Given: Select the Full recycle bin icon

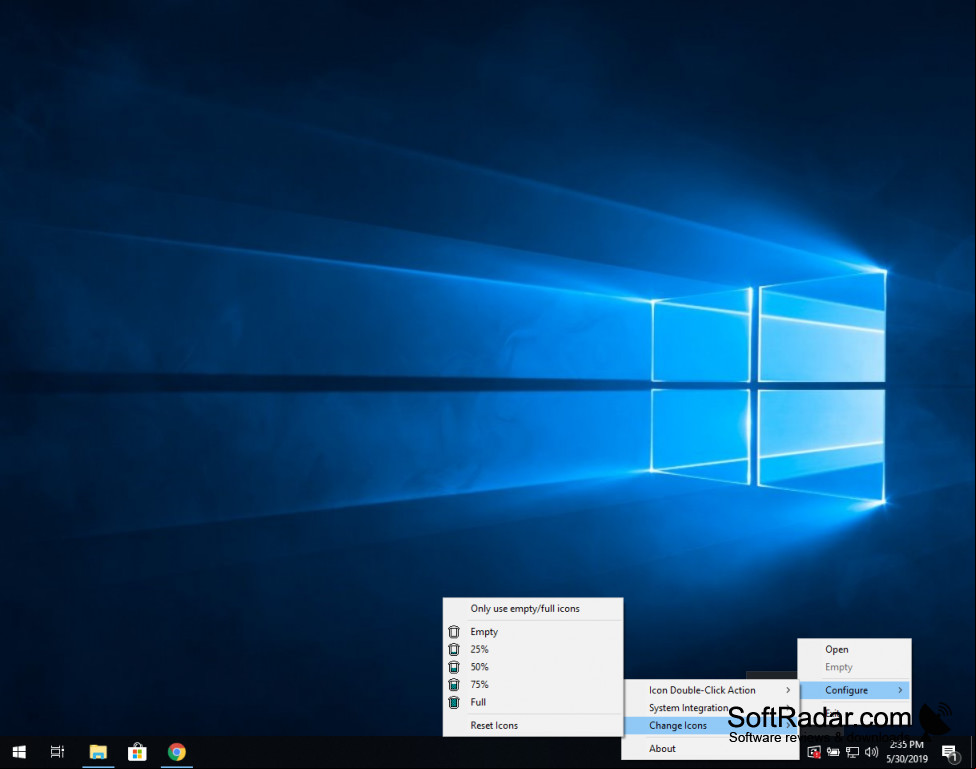Looking at the screenshot, I should (533, 702).
